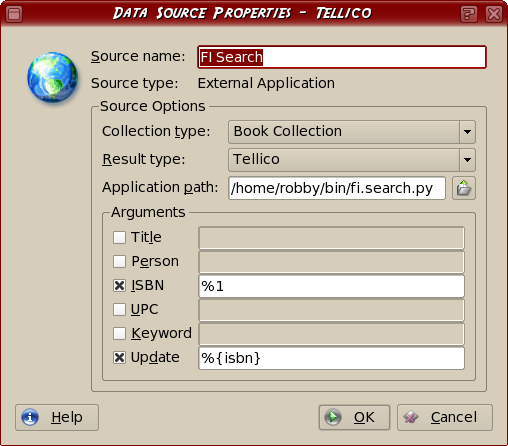Image resolution: width=508 pixels, height=446 pixels.
Task: Click the 'External Application' source type text
Action: tap(266, 83)
